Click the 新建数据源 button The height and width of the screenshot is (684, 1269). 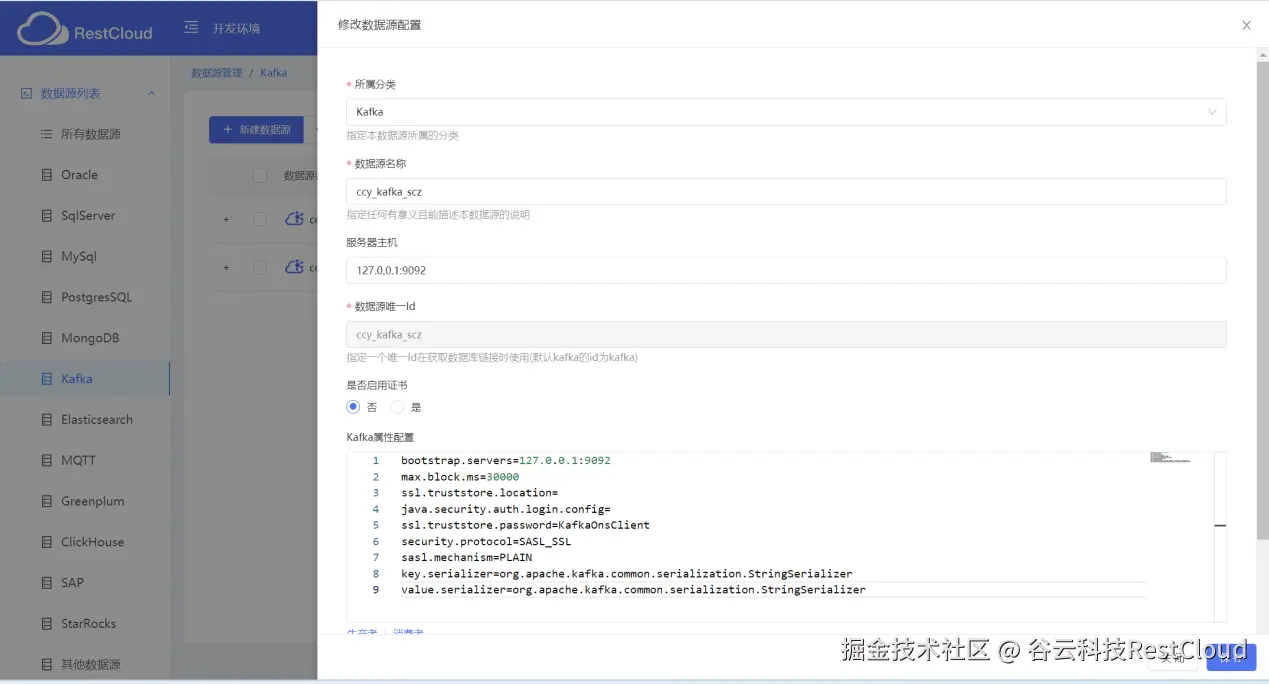255,130
